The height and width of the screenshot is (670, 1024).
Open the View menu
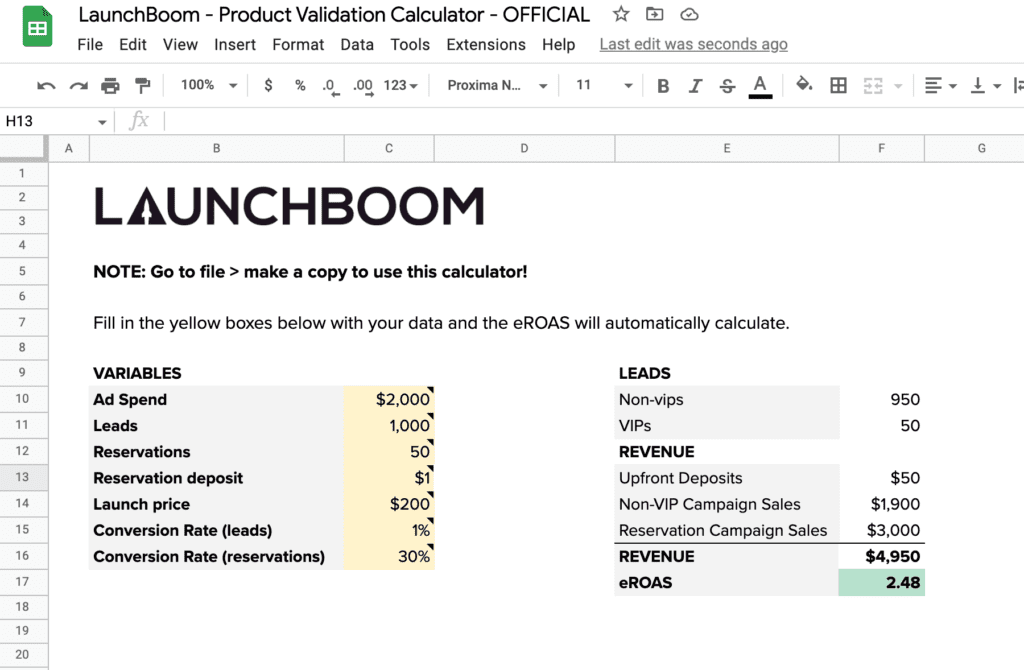(180, 44)
